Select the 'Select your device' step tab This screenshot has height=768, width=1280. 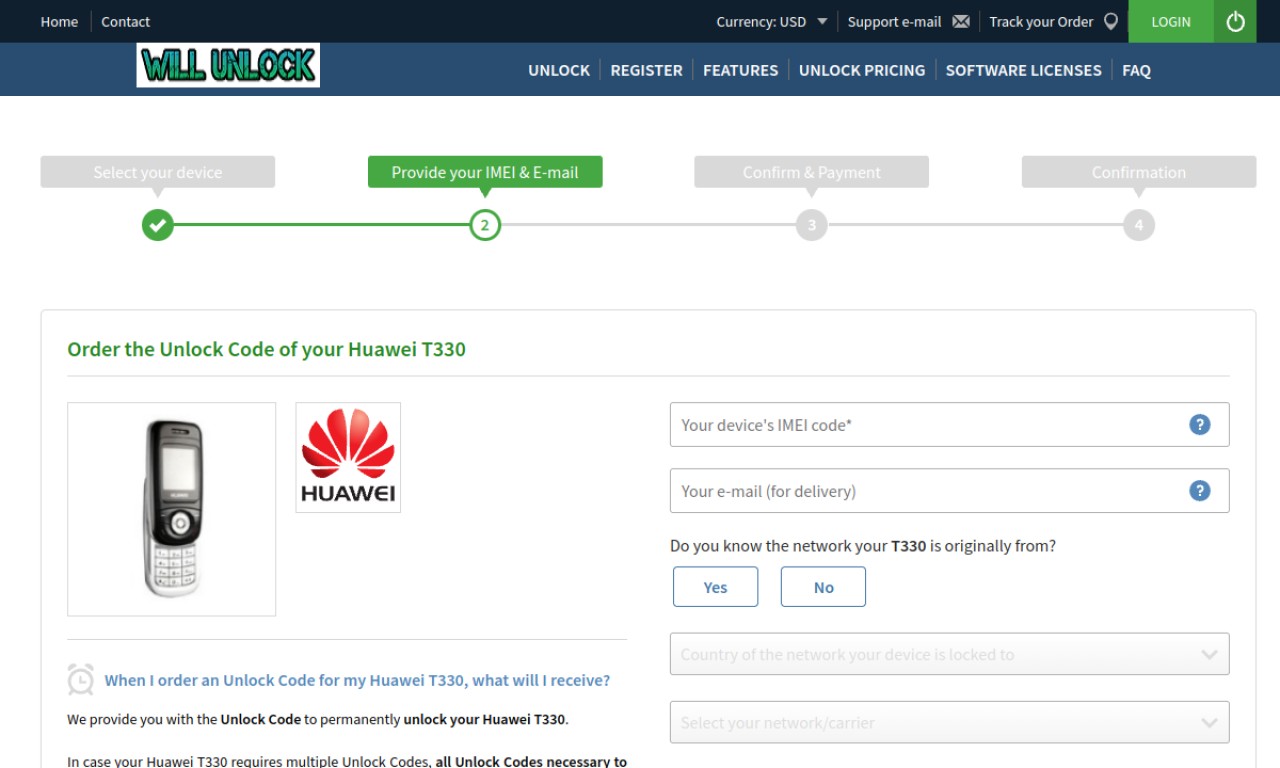(x=158, y=172)
